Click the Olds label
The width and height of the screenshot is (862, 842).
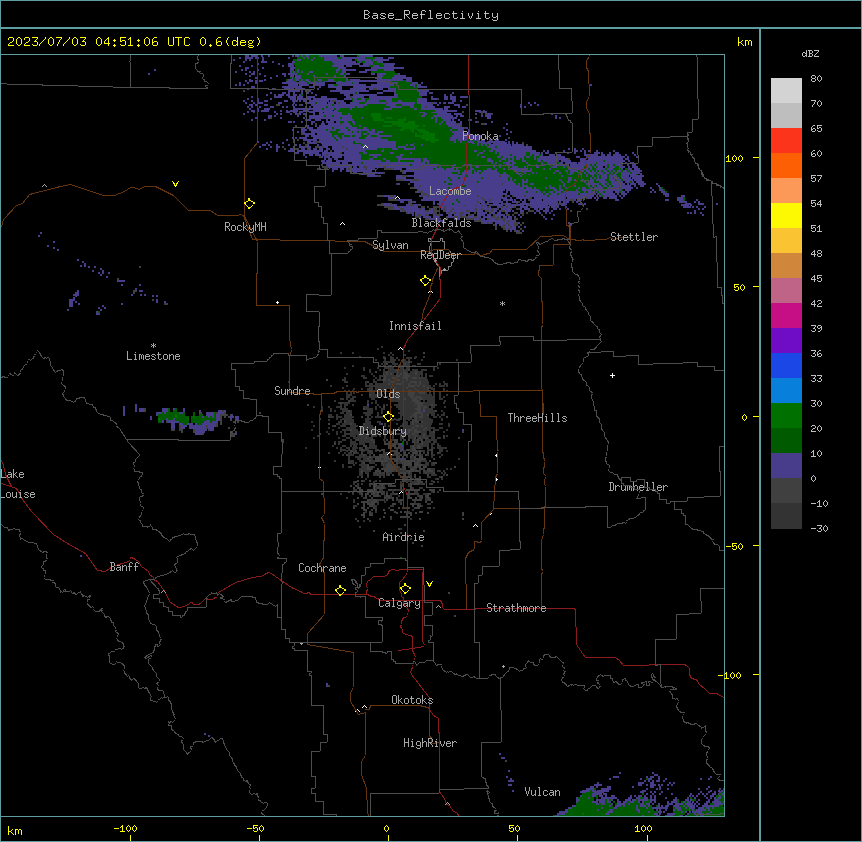[388, 394]
